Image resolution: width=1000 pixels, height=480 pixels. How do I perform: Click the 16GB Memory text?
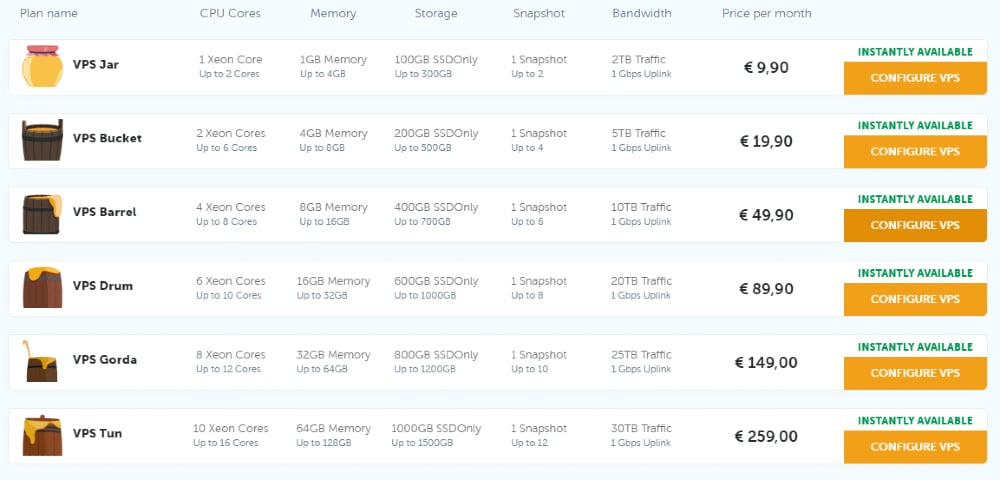(334, 282)
